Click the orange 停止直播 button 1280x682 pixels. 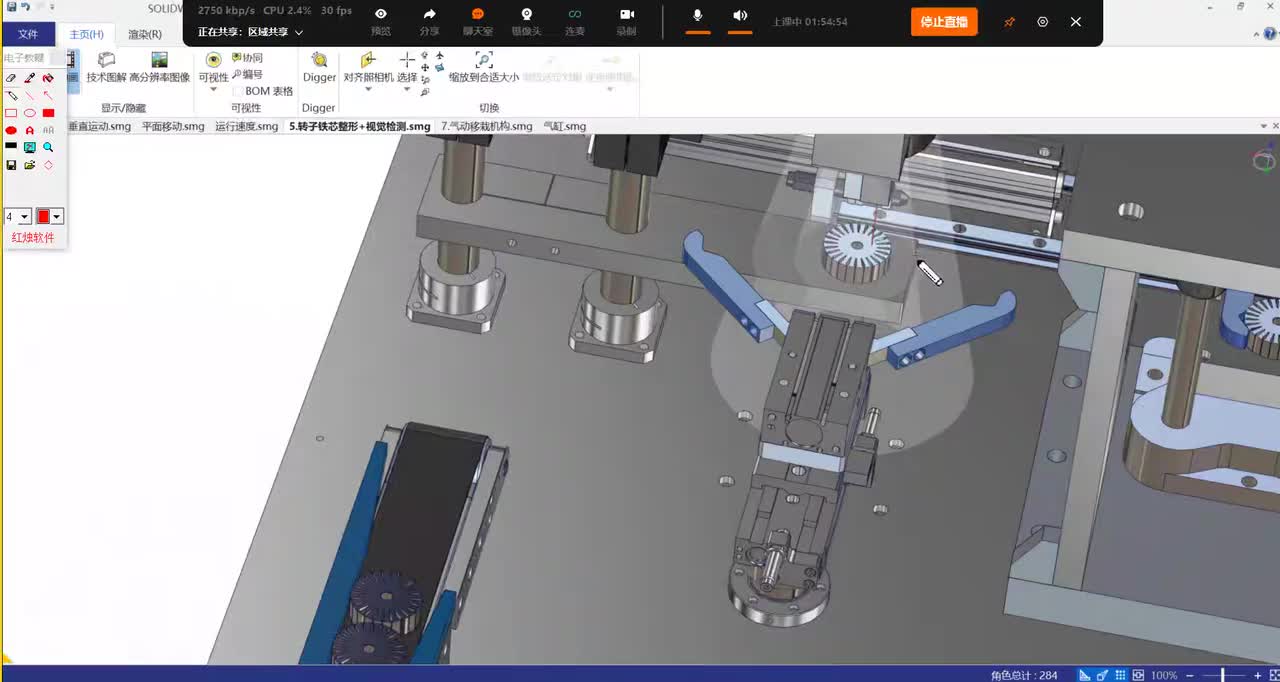[x=944, y=21]
